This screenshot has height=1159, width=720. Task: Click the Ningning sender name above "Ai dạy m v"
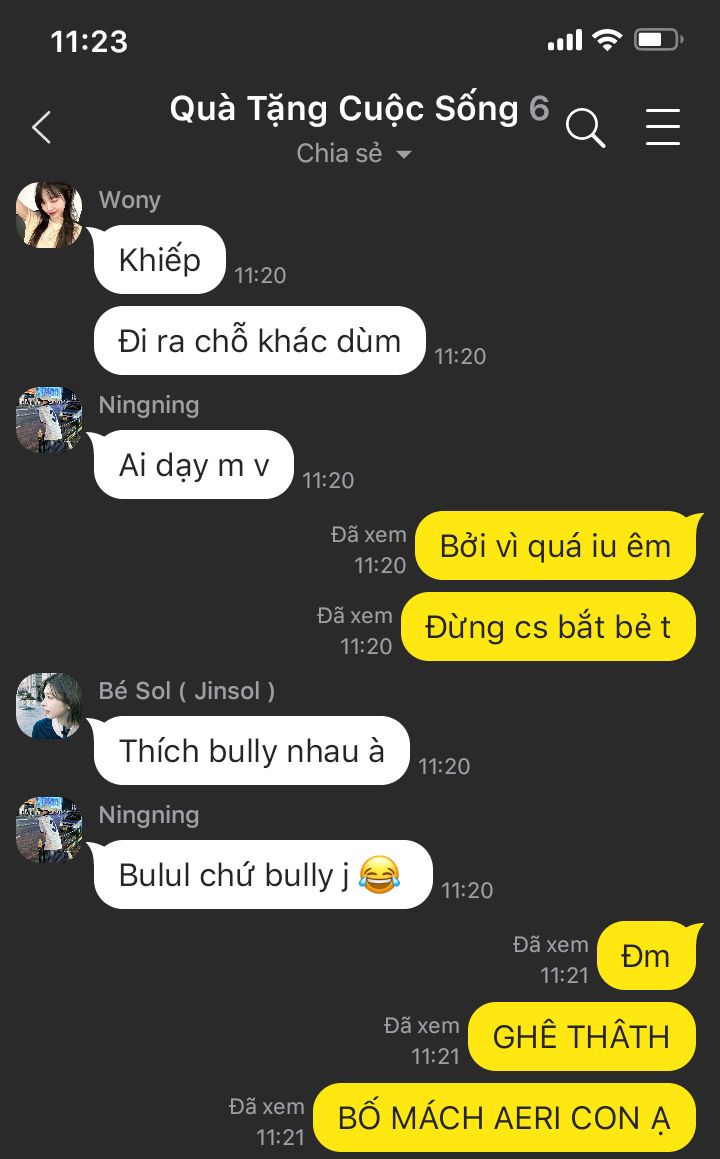(x=149, y=405)
